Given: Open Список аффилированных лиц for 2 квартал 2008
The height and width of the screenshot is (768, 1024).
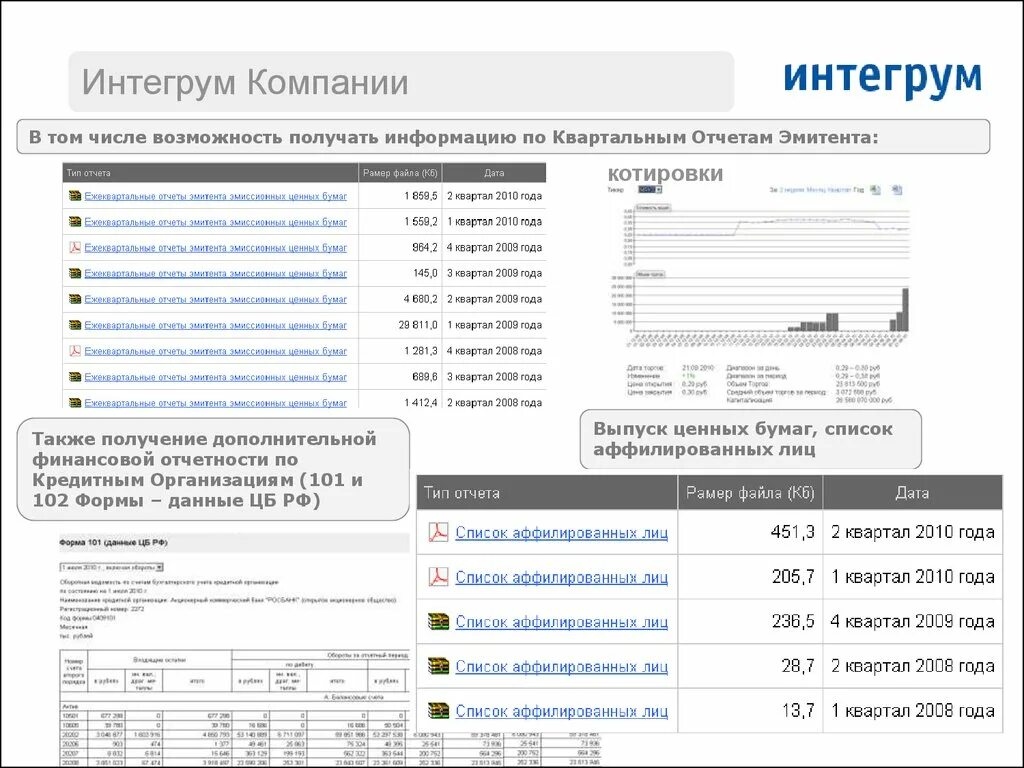Looking at the screenshot, I should (x=562, y=666).
